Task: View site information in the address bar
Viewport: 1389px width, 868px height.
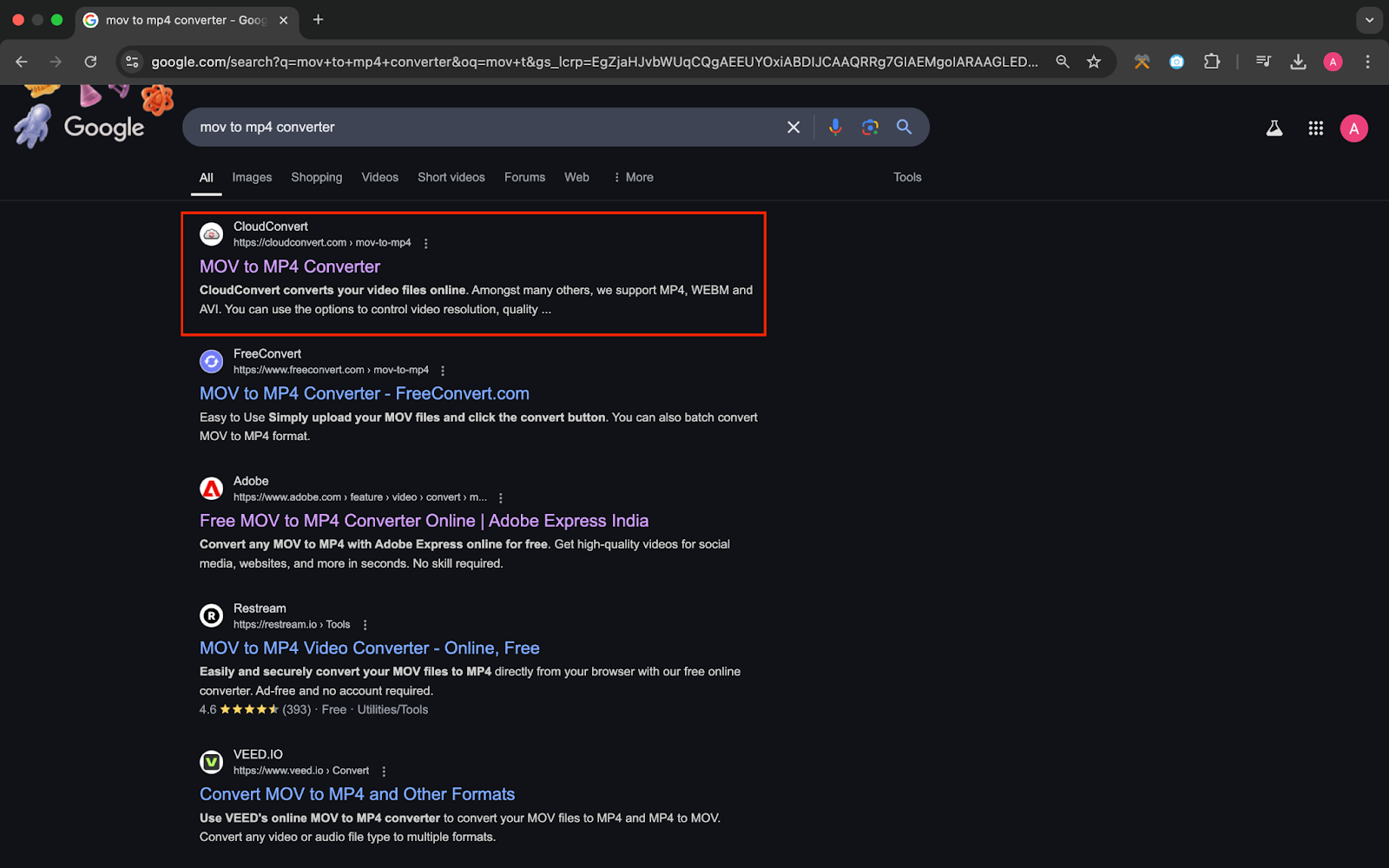Action: (132, 62)
